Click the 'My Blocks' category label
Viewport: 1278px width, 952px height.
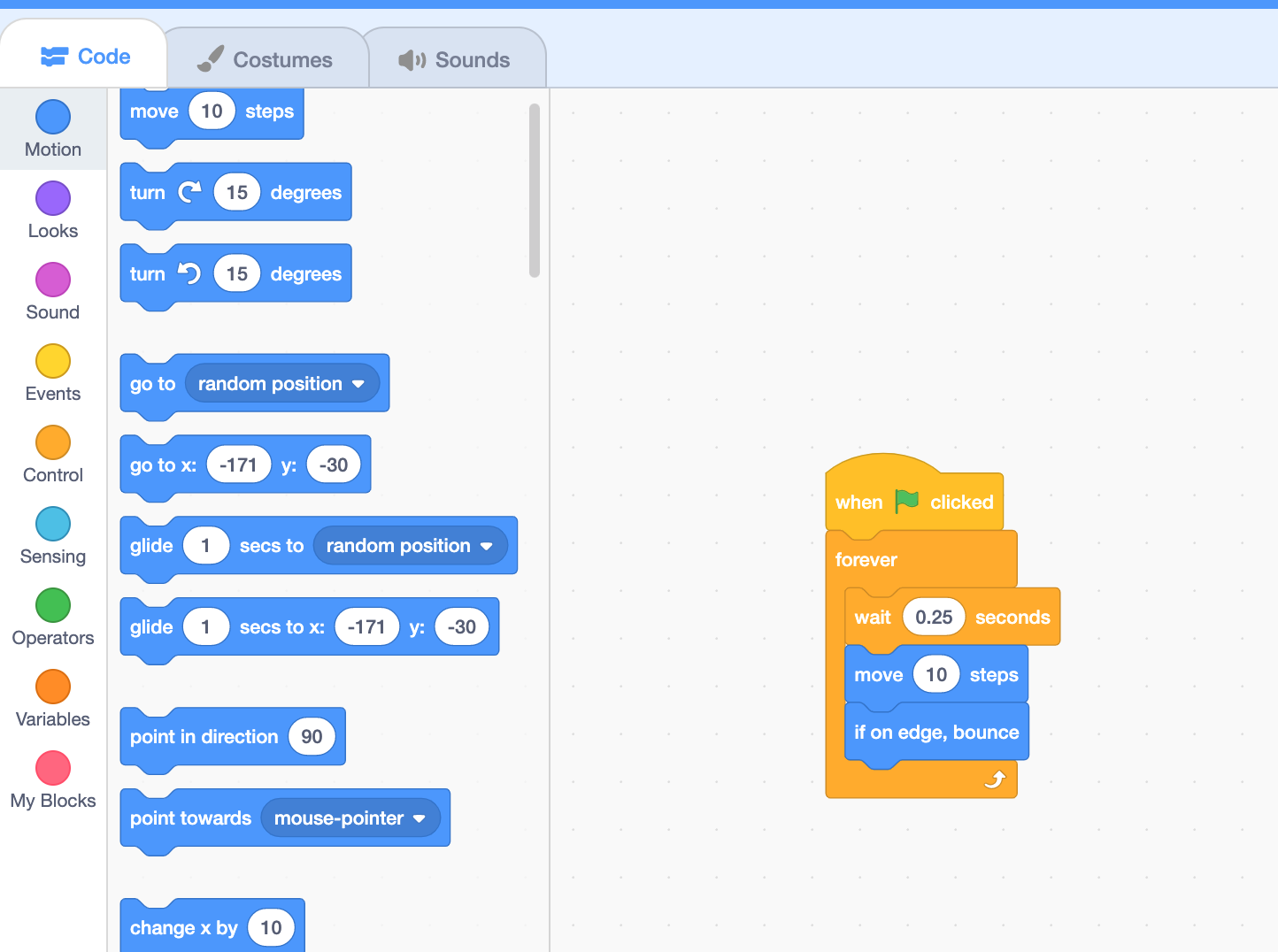point(53,801)
